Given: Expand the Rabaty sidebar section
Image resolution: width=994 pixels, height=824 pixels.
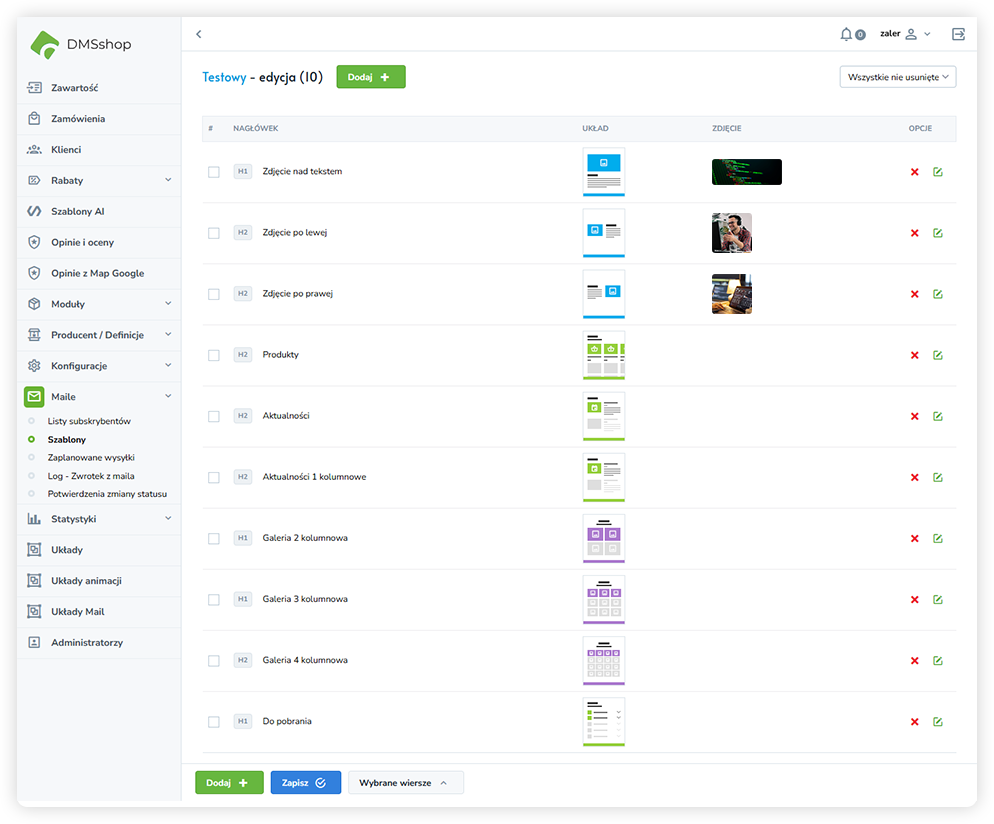Looking at the screenshot, I should point(100,181).
